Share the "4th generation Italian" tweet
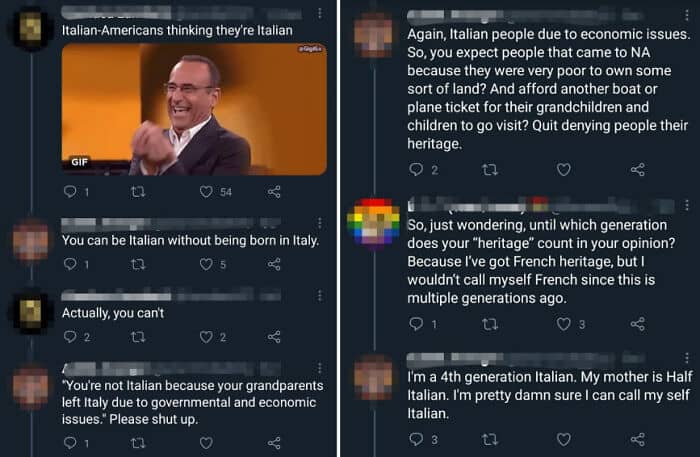Screen dimensions: 700x457 click(x=637, y=439)
